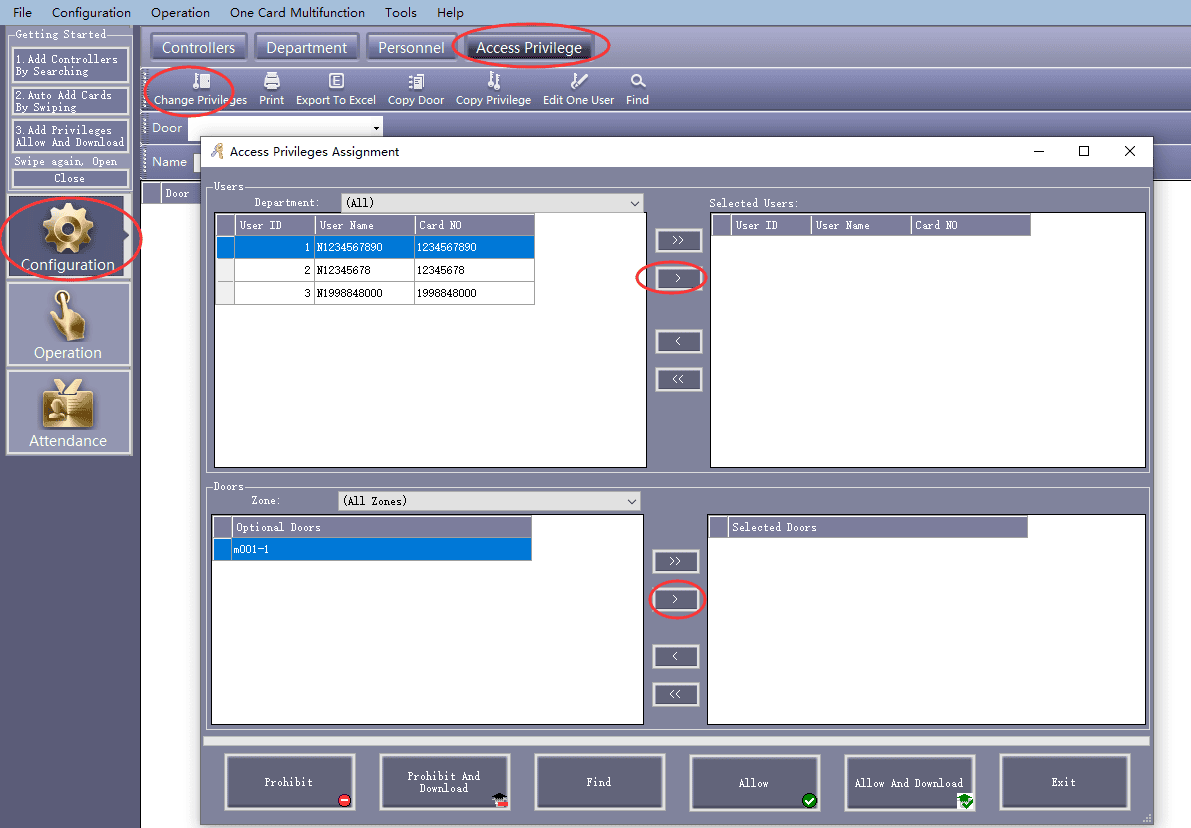The width and height of the screenshot is (1191, 828).
Task: Select the Copy Door tool
Action: (415, 90)
